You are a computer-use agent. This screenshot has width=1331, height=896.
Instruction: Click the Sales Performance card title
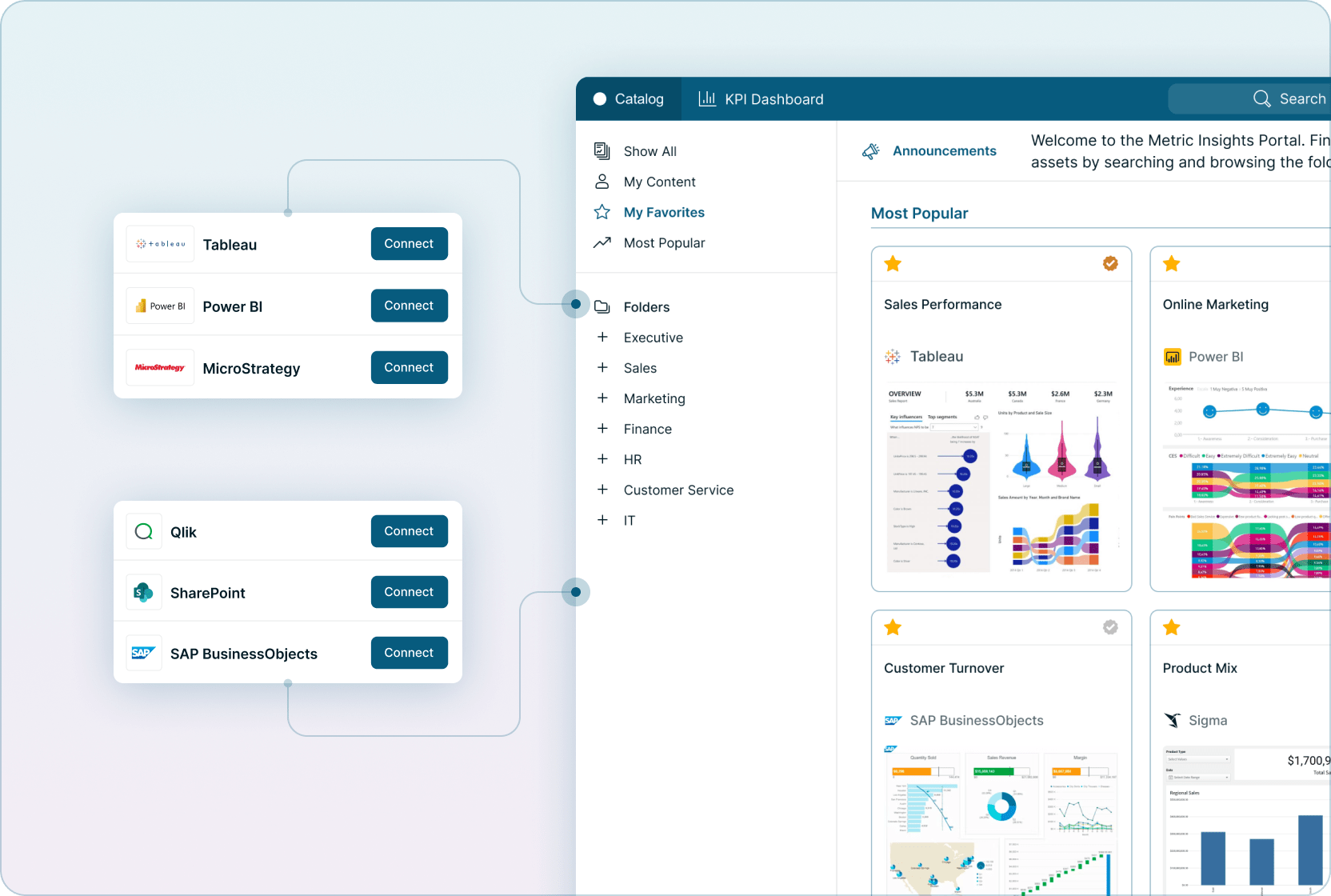point(942,304)
